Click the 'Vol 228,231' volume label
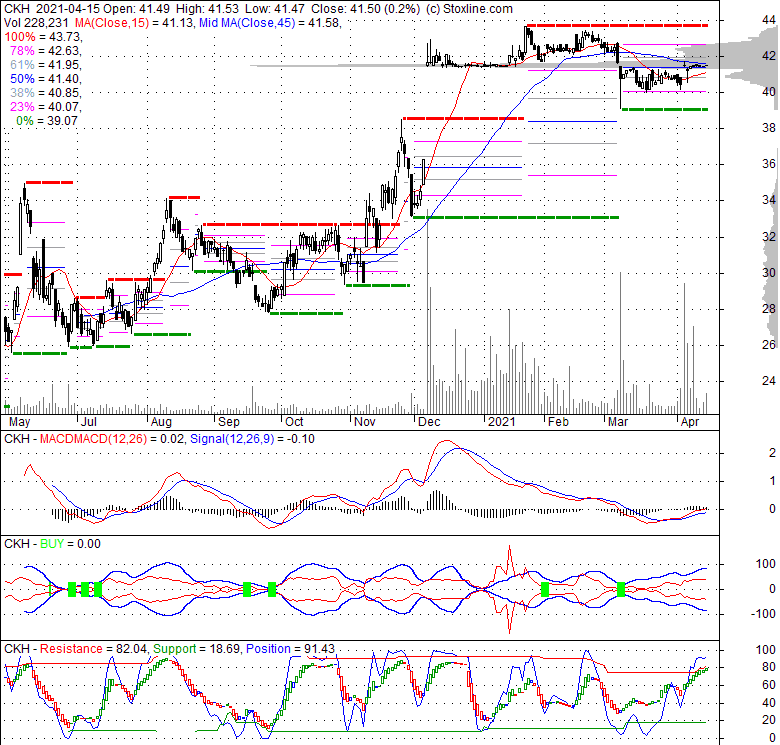Viewport: 780px width, 745px height. [36, 22]
